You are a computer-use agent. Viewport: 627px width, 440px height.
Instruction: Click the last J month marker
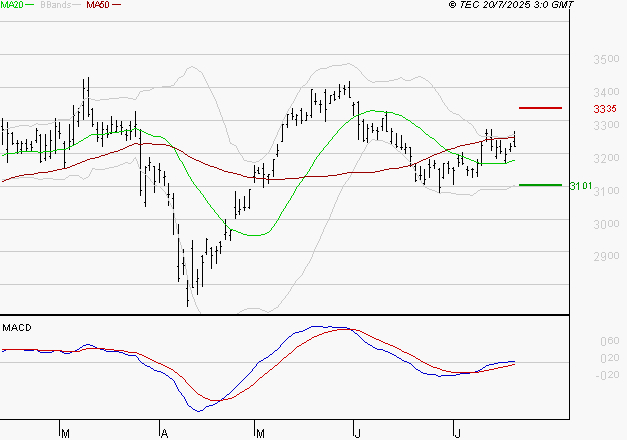tap(457, 433)
